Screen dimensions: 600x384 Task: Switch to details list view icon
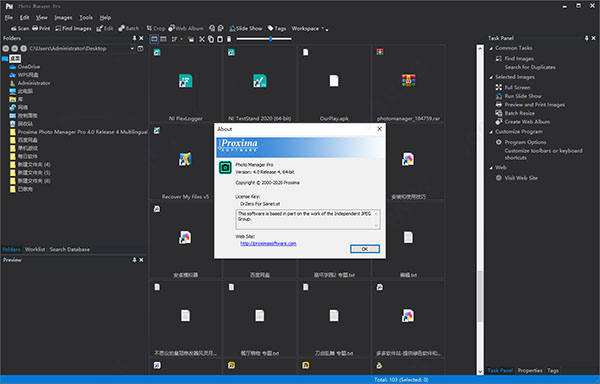click(163, 39)
